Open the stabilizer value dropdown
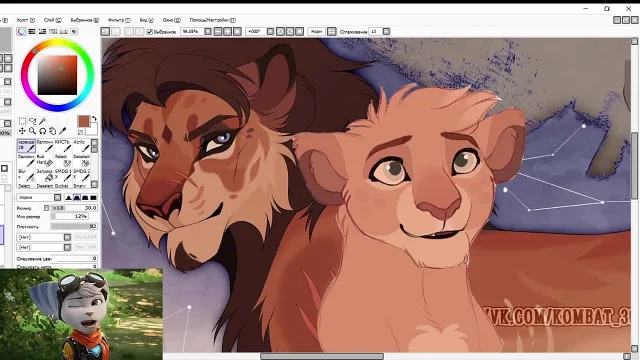The height and width of the screenshot is (360, 640). 386,31
